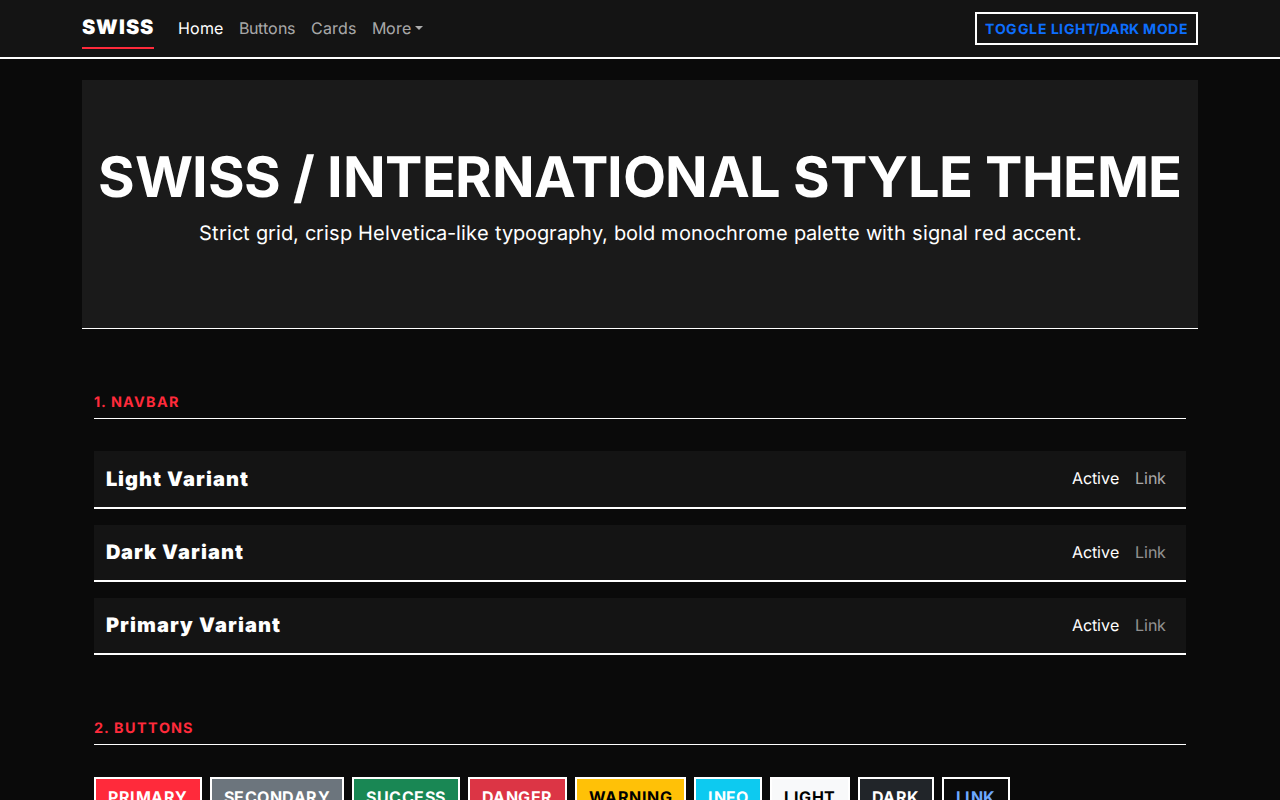Click the "2. BUTTONS" section heading

click(x=144, y=728)
